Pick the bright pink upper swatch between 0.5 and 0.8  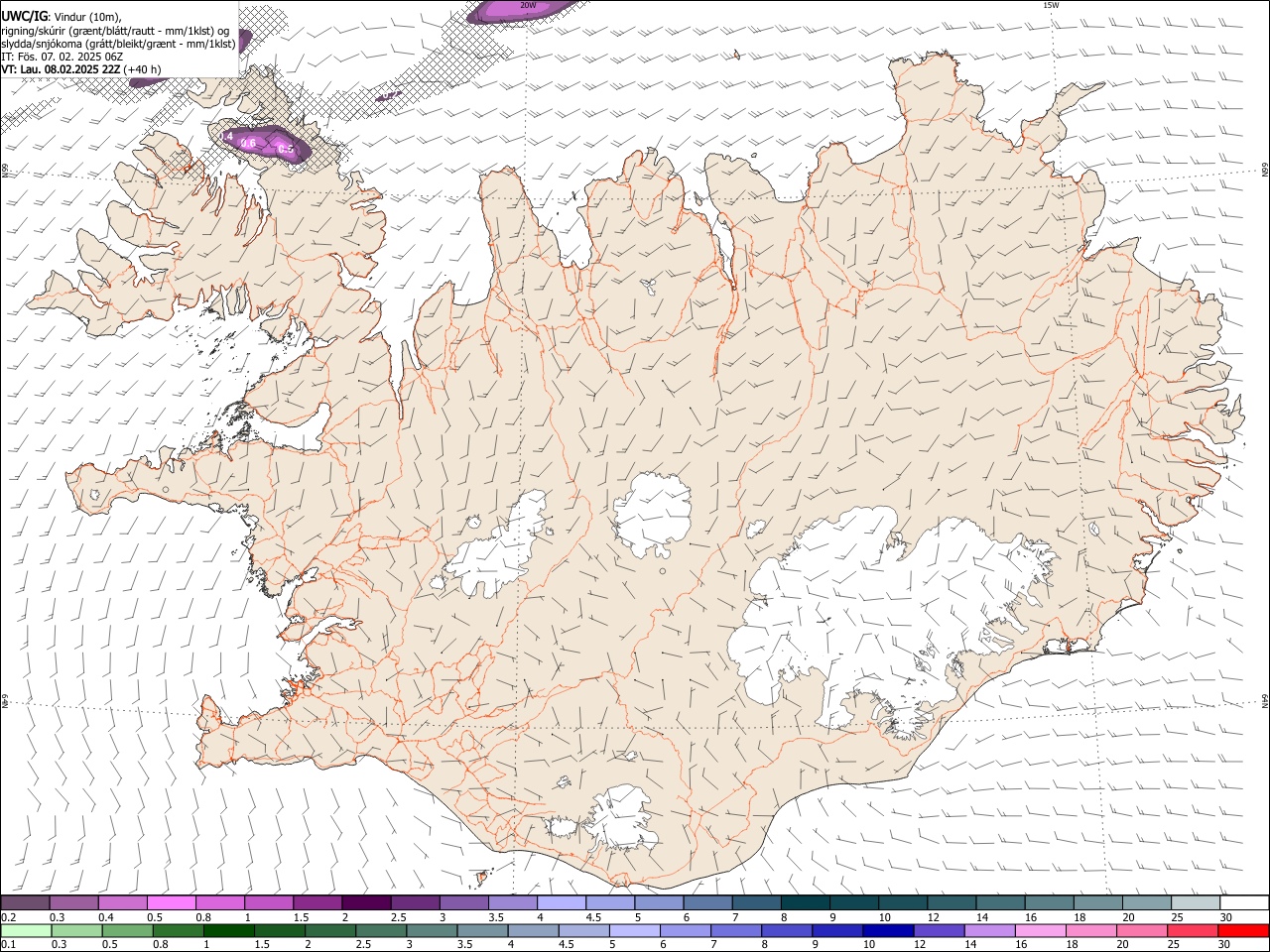tap(171, 902)
